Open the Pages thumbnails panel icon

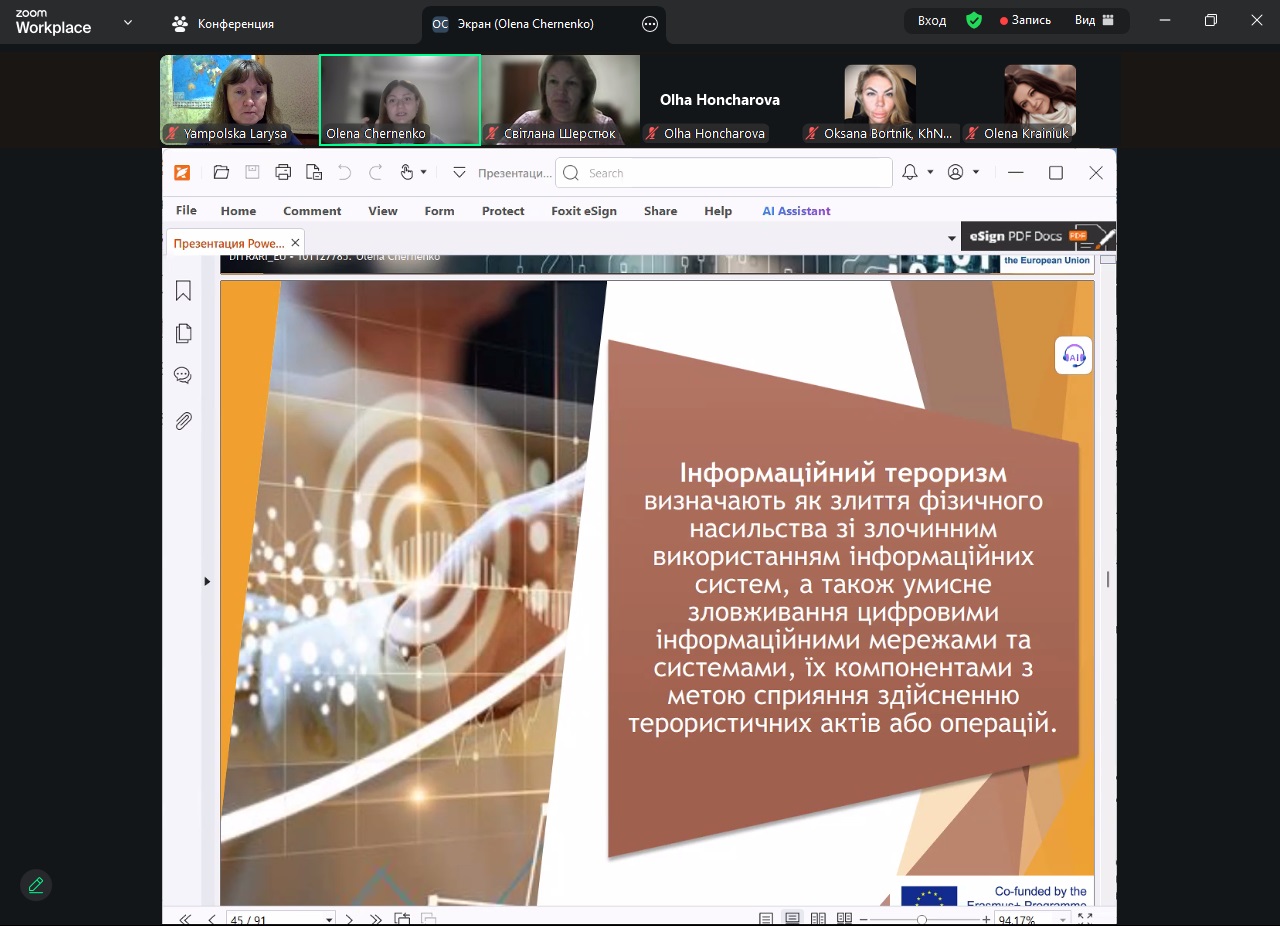[183, 333]
